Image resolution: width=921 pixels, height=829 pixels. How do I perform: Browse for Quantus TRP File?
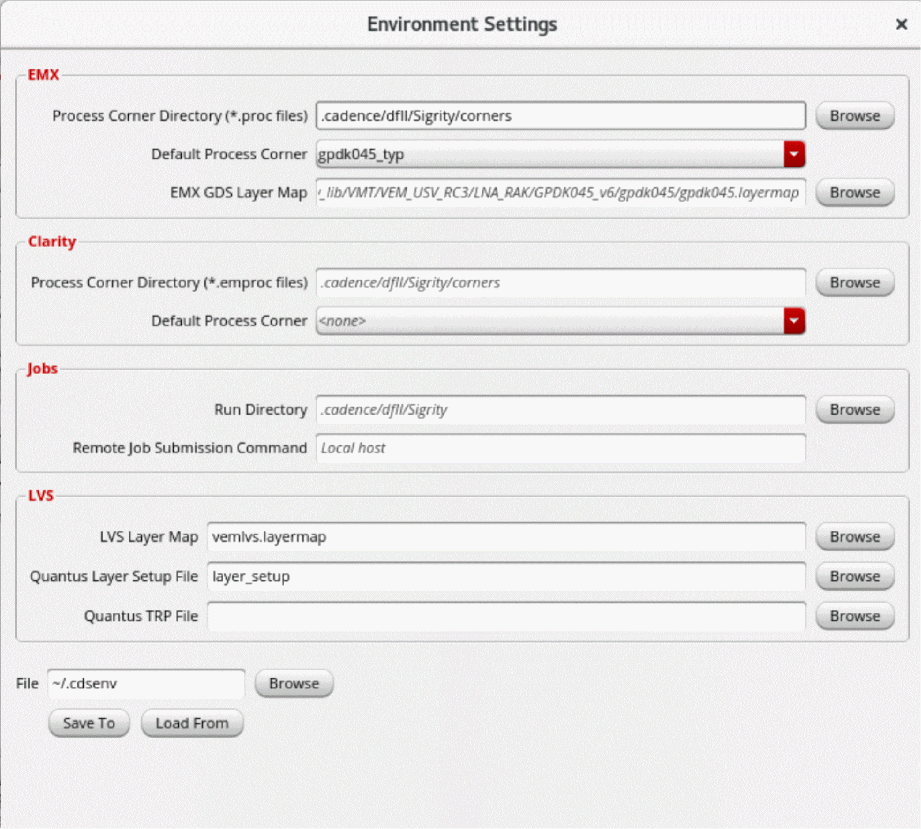854,617
